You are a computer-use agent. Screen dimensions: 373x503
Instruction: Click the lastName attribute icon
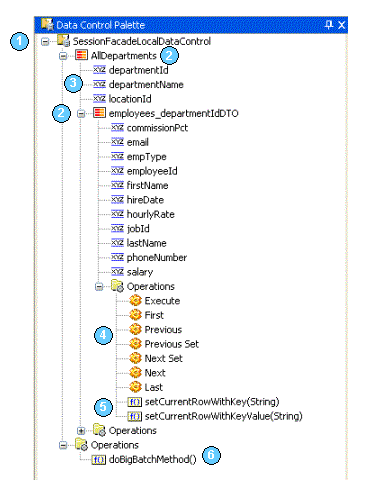[x=117, y=243]
